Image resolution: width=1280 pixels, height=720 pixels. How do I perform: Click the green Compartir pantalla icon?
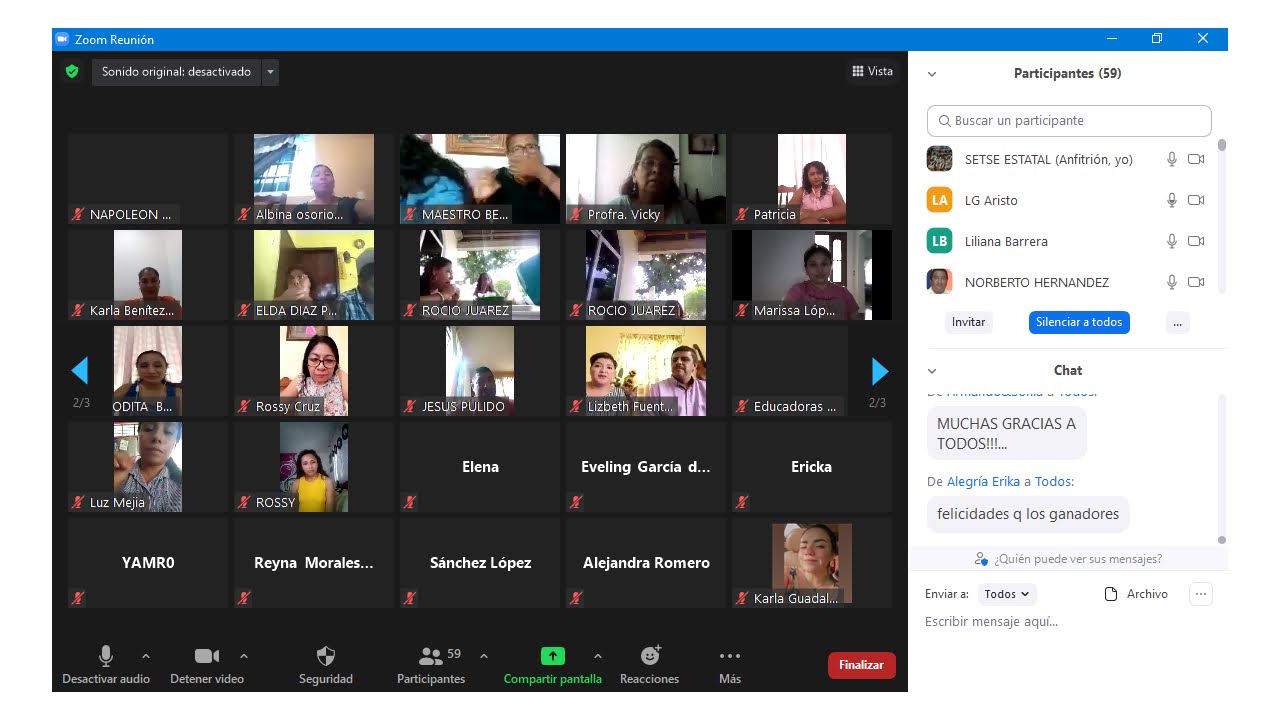[x=553, y=656]
